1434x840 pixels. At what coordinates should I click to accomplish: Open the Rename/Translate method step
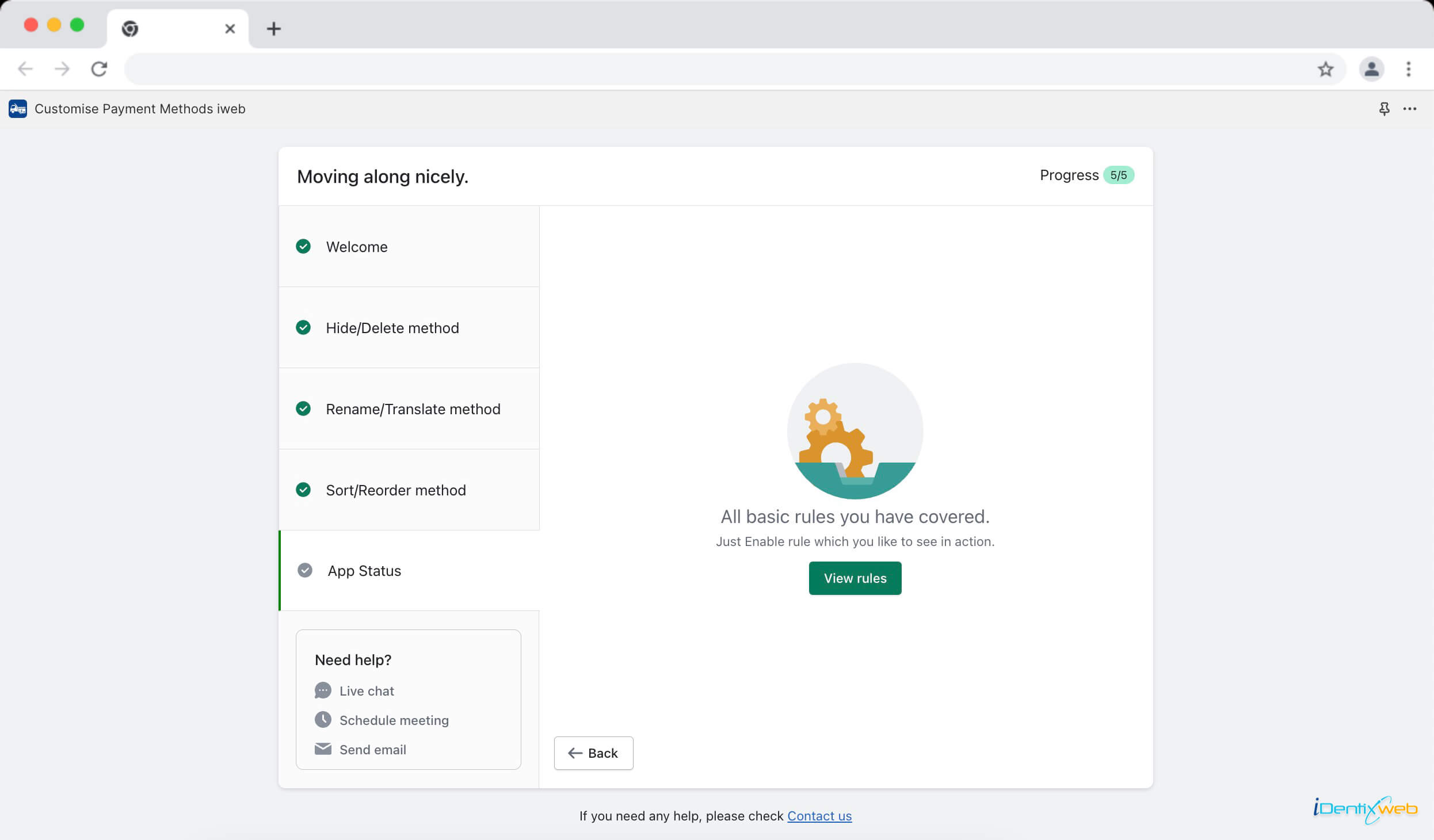(x=409, y=408)
